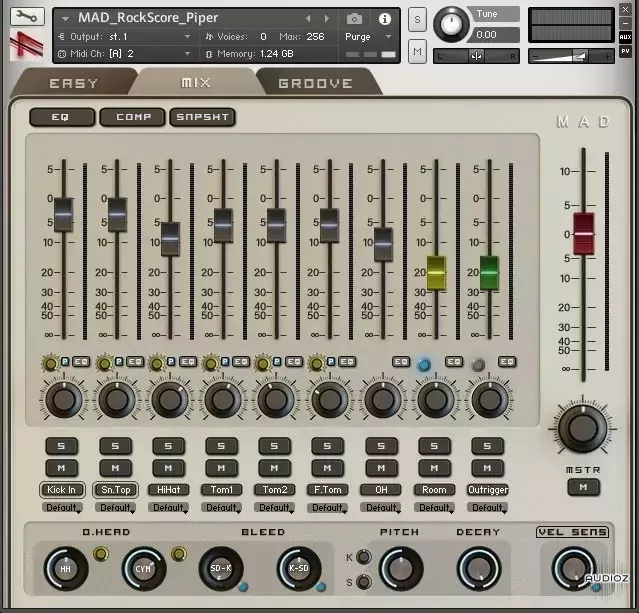Solo the Kick In channel

[62, 446]
